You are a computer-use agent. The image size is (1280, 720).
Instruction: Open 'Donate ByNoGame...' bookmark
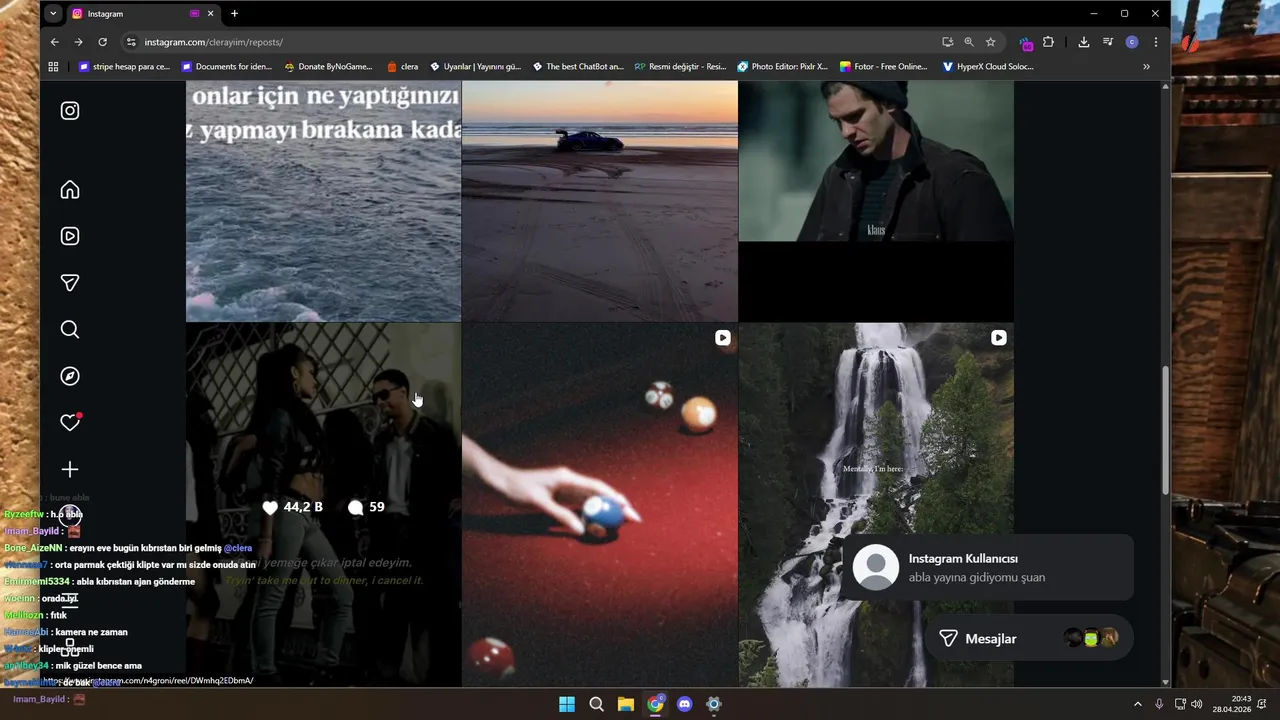pos(328,67)
